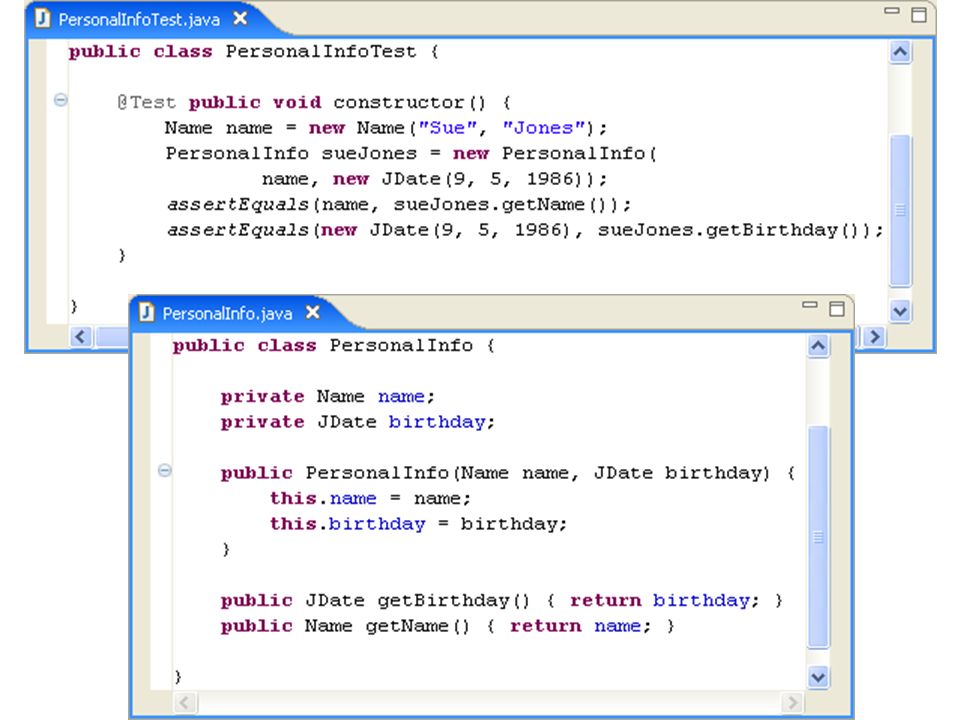Screen dimensions: 960x720
Task: Click the private Name name field
Action: click(x=328, y=396)
